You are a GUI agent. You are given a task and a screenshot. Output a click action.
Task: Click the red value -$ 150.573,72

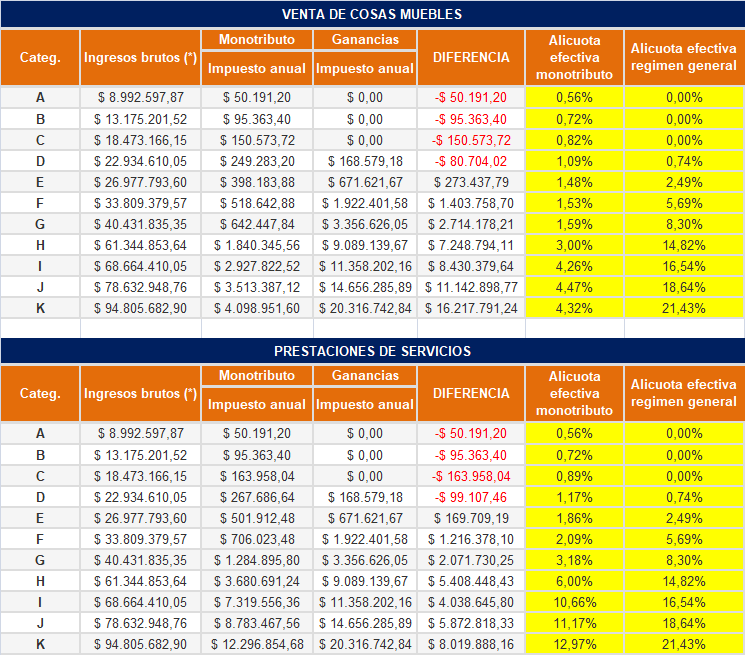(x=471, y=141)
